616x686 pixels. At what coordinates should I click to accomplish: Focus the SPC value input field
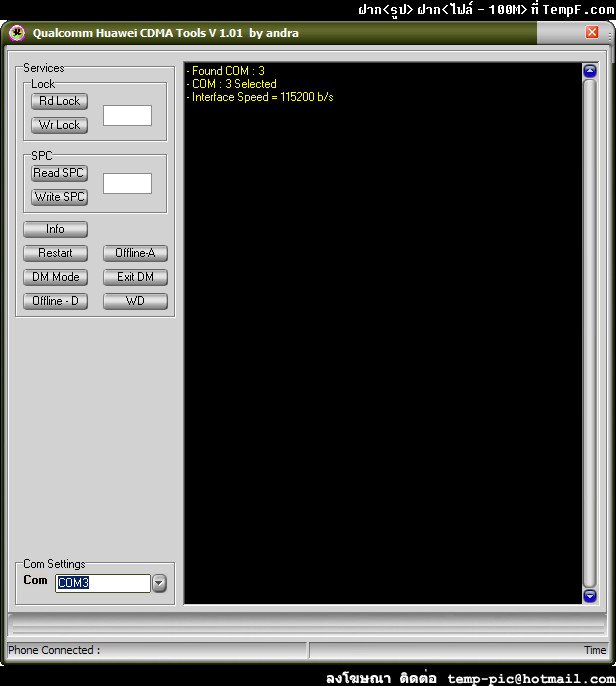coord(127,183)
